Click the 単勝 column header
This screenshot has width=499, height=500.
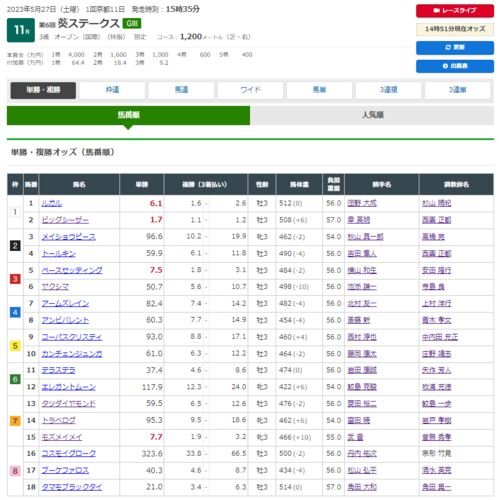click(142, 184)
